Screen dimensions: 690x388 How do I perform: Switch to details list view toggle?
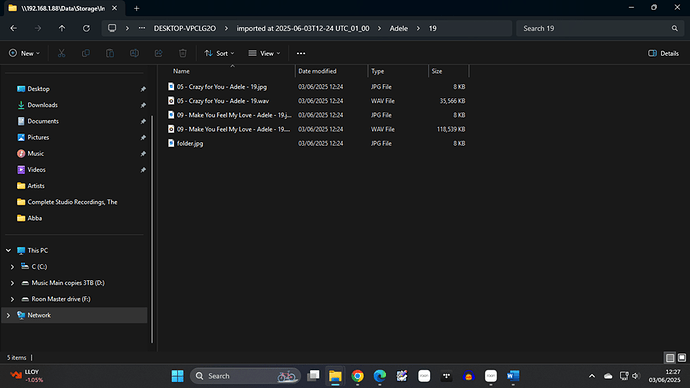tap(670, 357)
